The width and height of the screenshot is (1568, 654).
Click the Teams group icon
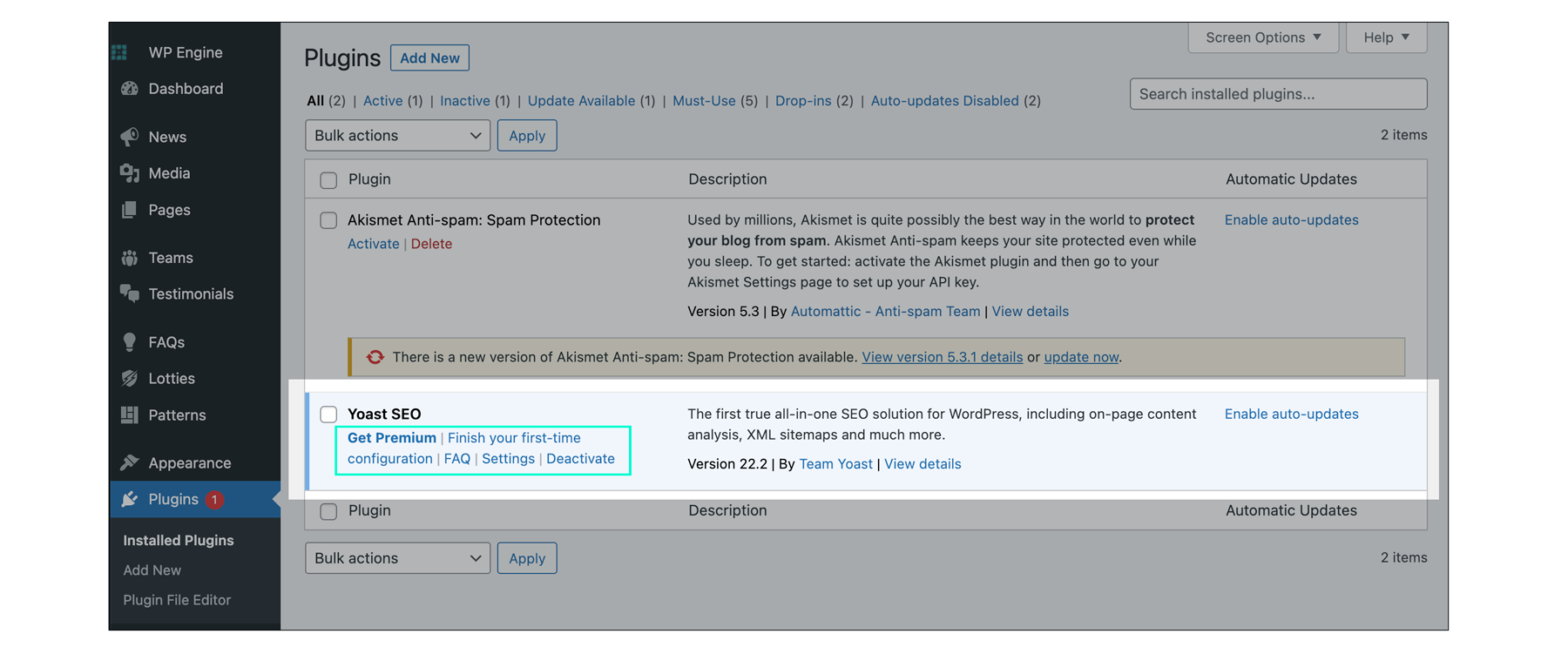130,258
